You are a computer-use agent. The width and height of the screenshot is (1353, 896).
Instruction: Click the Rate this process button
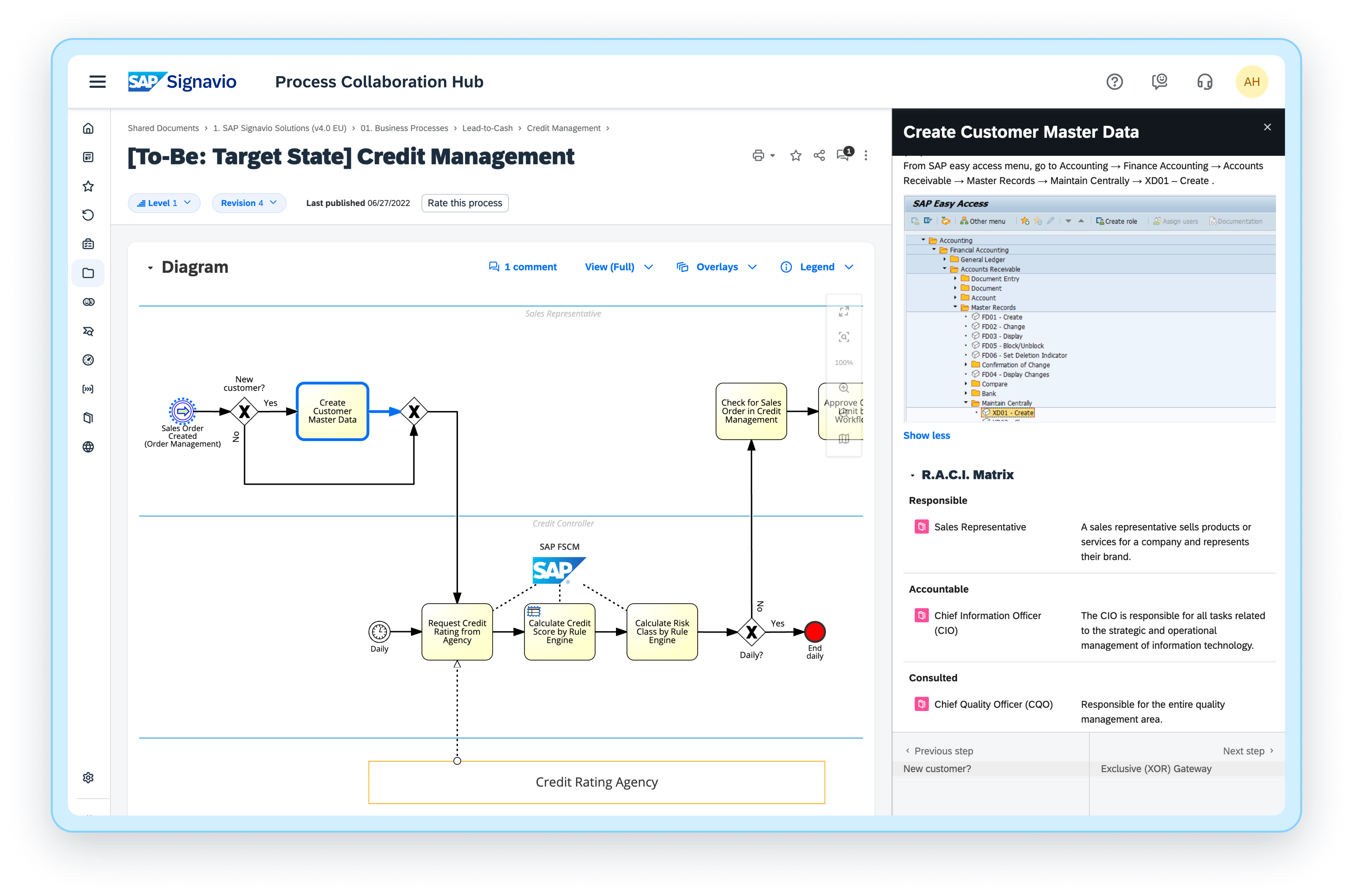tap(464, 203)
